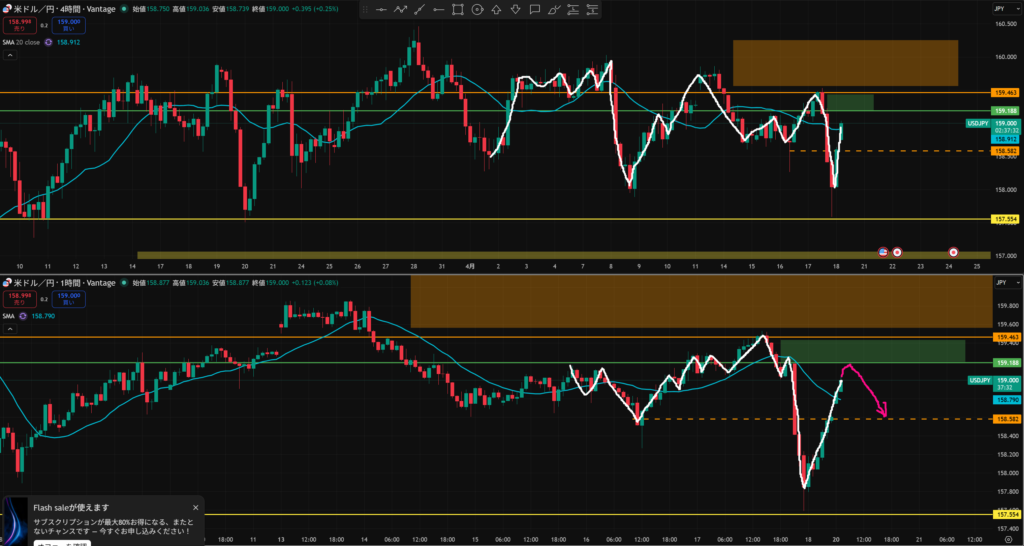Select the zigzag path drawing tool
The height and width of the screenshot is (546, 1024).
(402, 10)
